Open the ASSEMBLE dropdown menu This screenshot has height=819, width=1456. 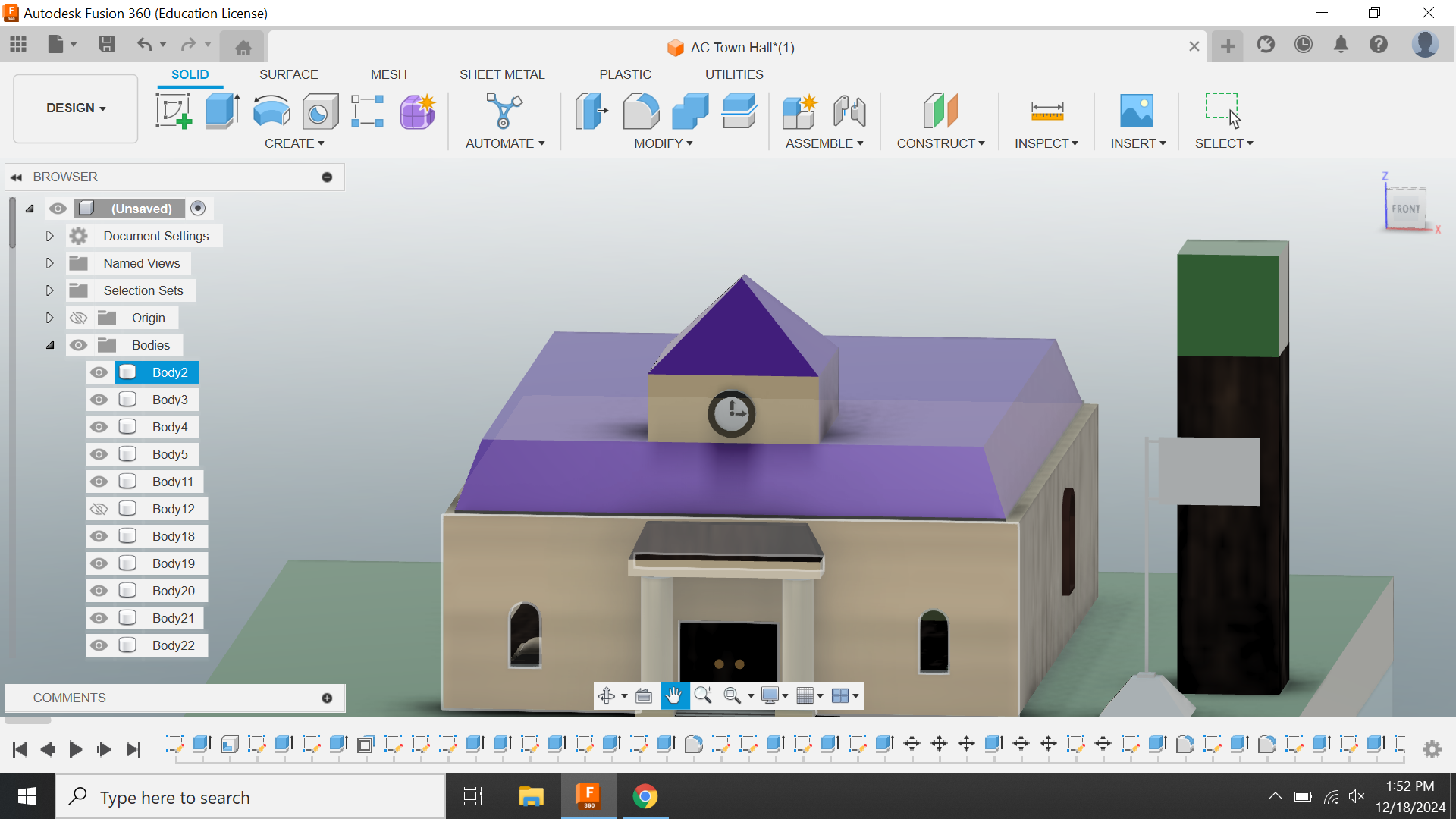(824, 143)
